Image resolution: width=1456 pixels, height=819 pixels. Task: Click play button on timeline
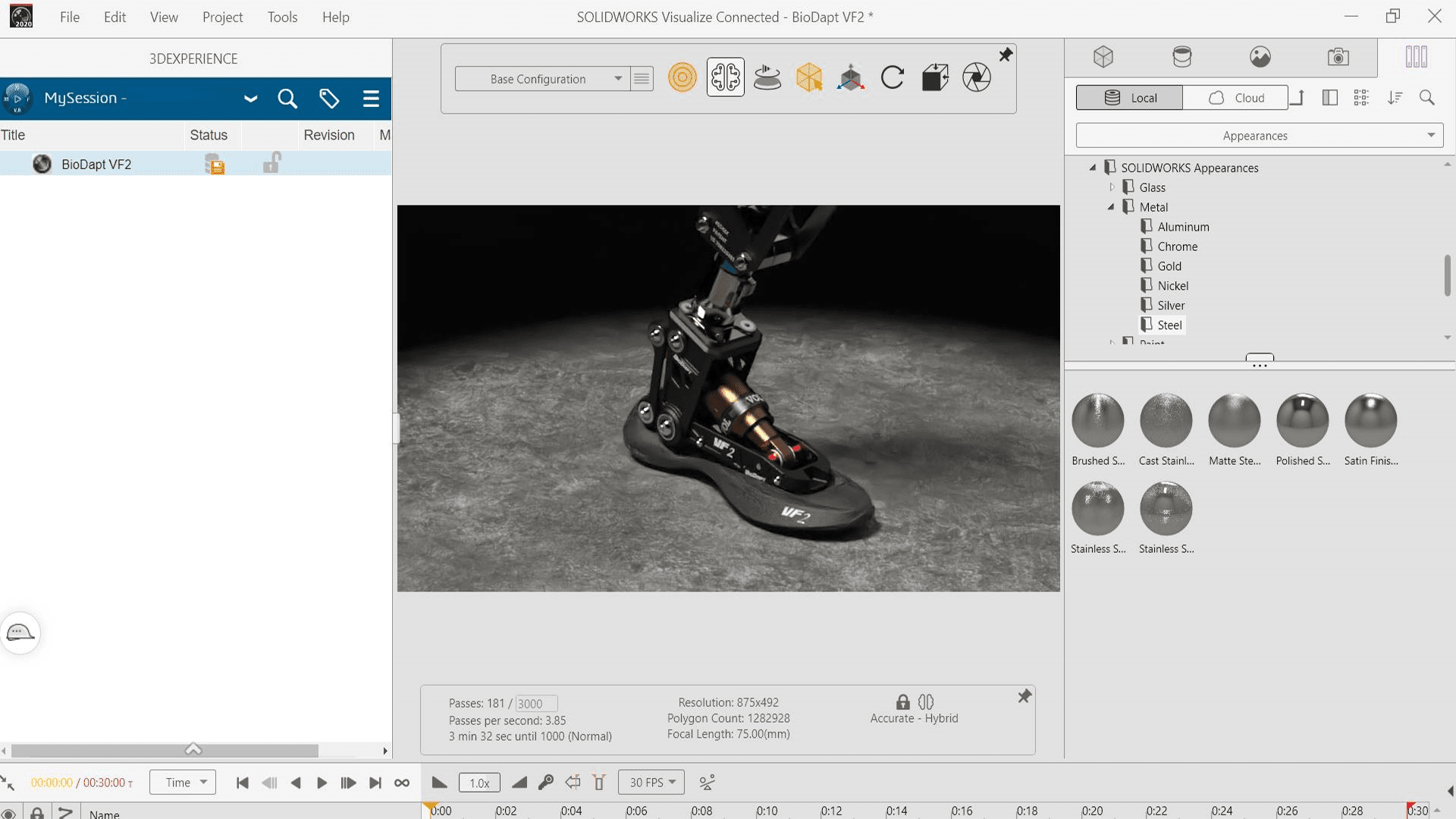[x=321, y=782]
